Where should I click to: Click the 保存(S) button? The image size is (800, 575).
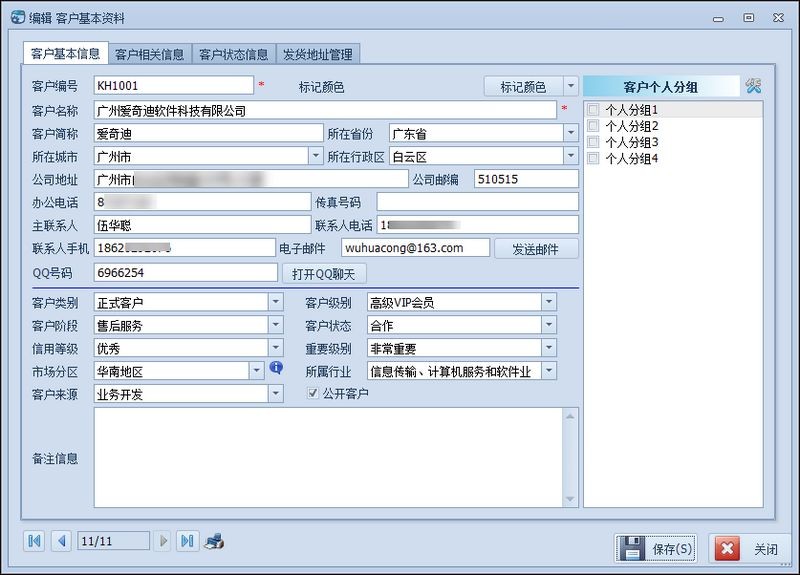pyautogui.click(x=656, y=548)
